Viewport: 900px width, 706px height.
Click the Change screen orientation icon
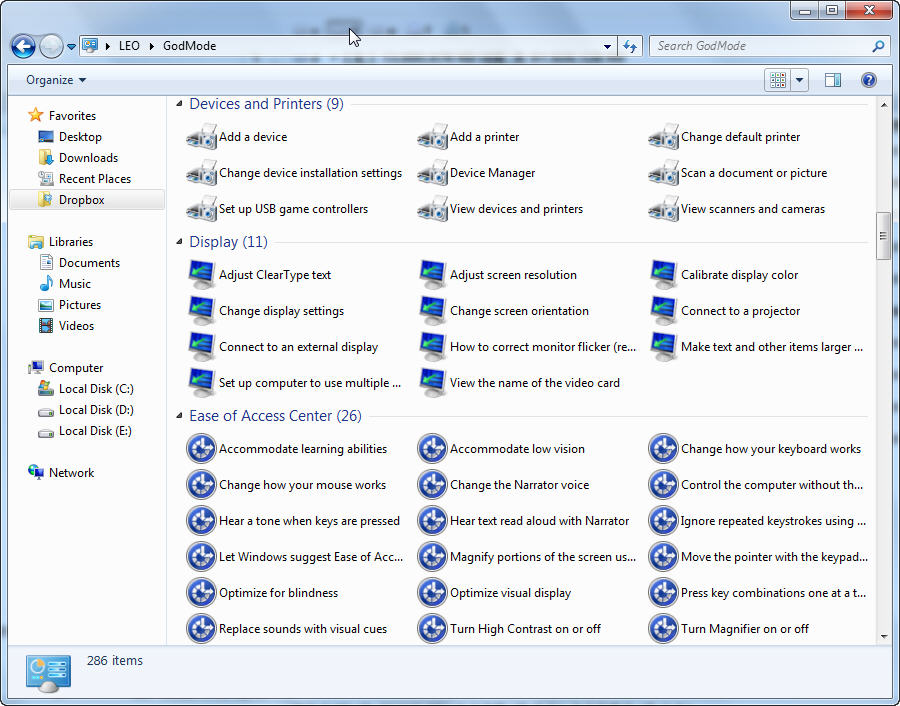tap(432, 311)
